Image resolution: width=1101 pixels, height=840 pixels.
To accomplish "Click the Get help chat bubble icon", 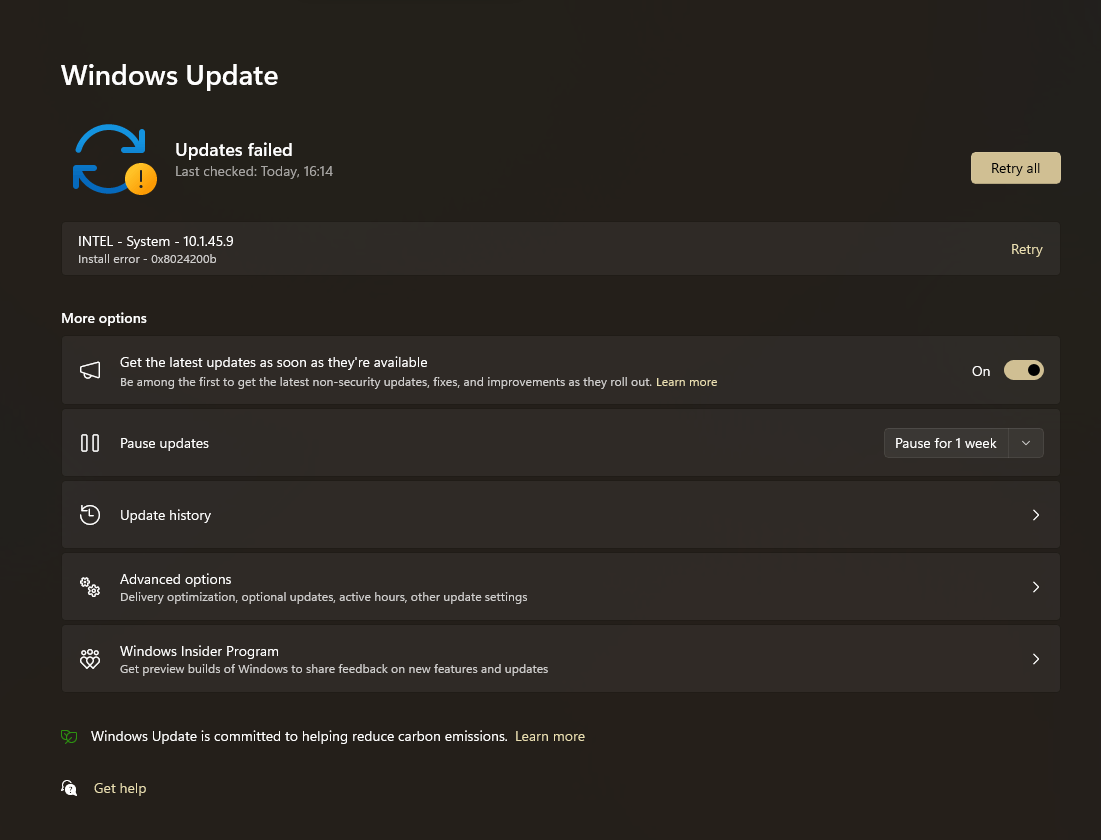I will [x=69, y=788].
